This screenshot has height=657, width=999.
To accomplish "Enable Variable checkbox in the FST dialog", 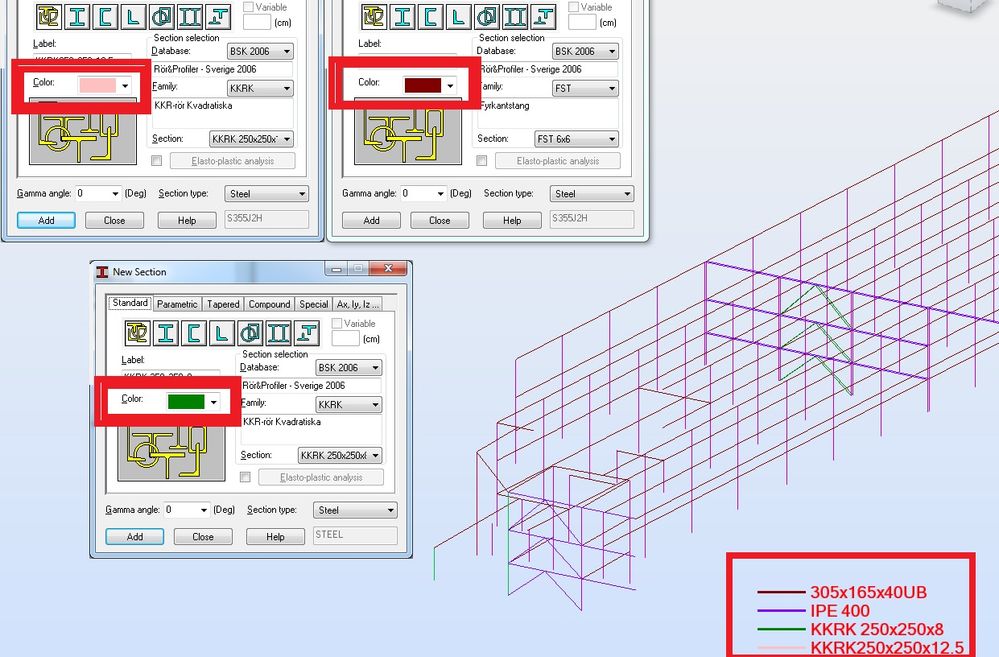I will [573, 7].
